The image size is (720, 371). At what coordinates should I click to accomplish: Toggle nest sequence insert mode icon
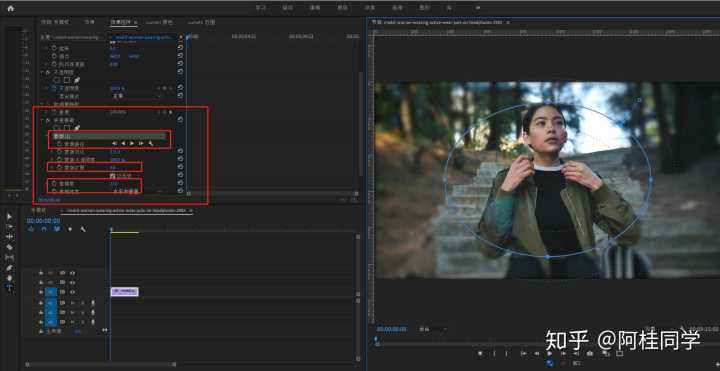(31, 229)
